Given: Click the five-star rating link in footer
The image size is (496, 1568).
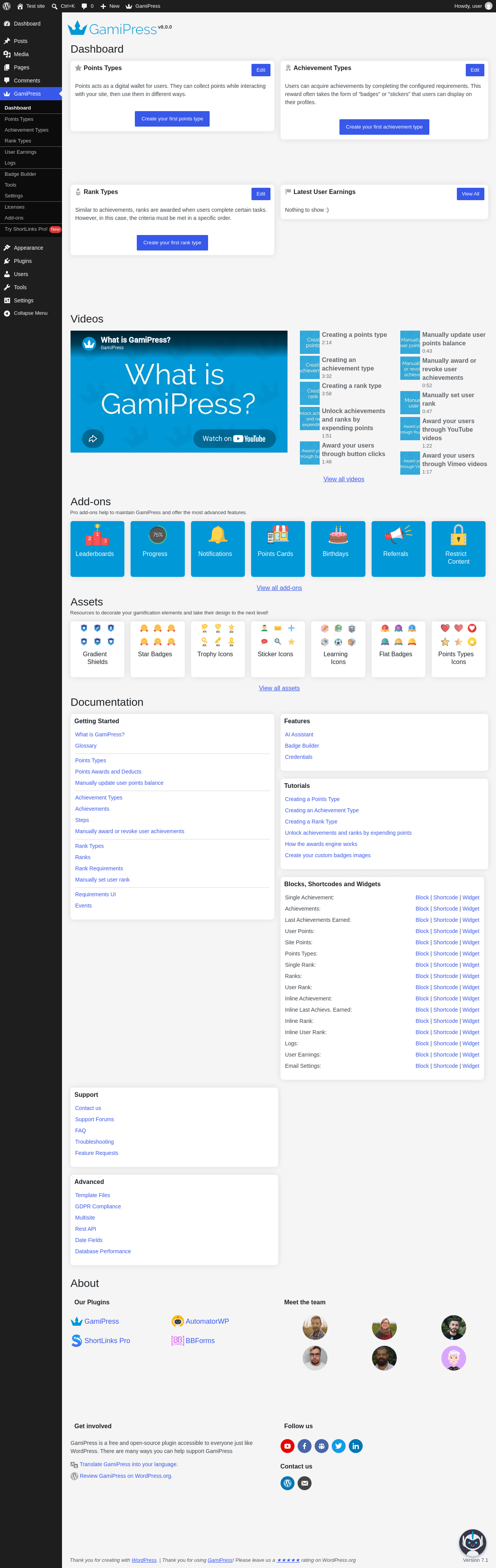Looking at the screenshot, I should tap(288, 1560).
